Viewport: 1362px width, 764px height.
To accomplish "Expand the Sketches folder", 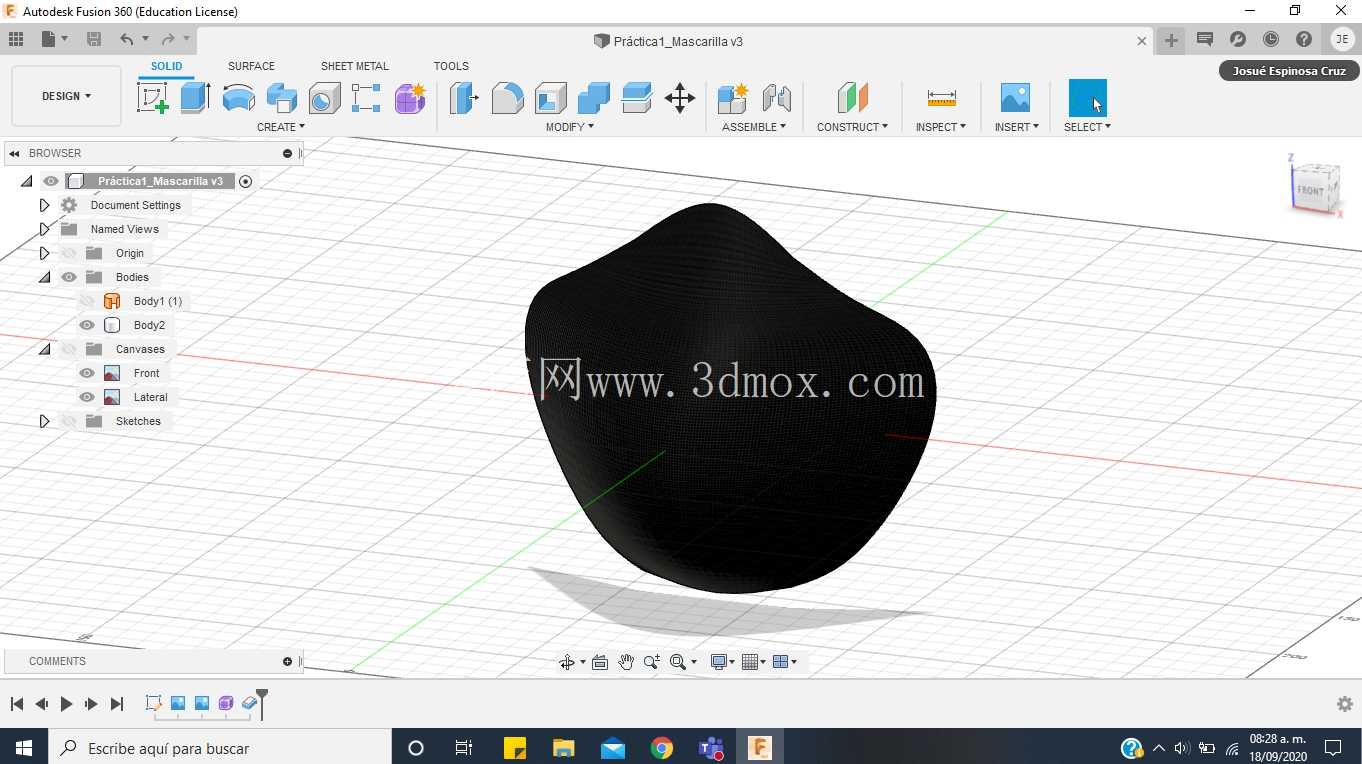I will (x=44, y=421).
